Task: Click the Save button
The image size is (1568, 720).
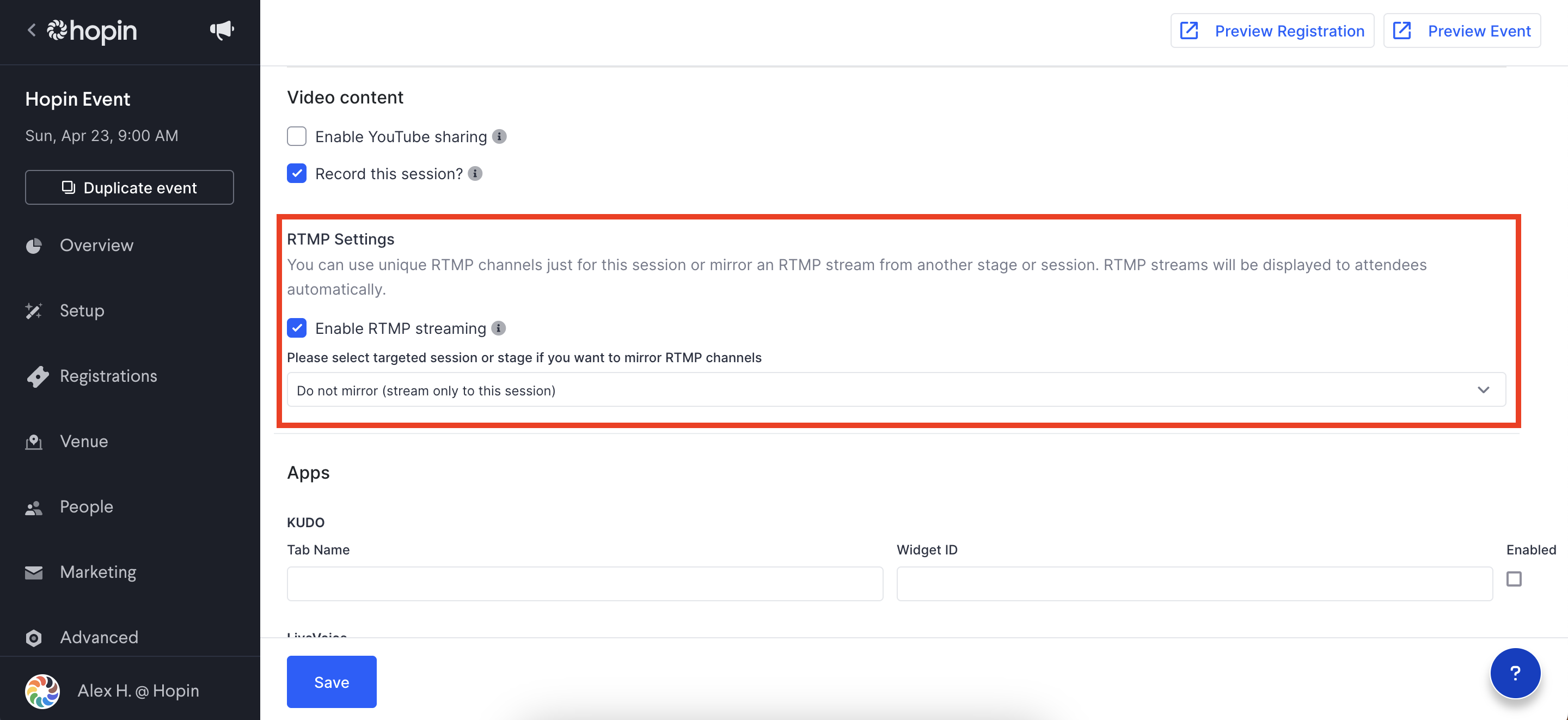Action: 332,682
